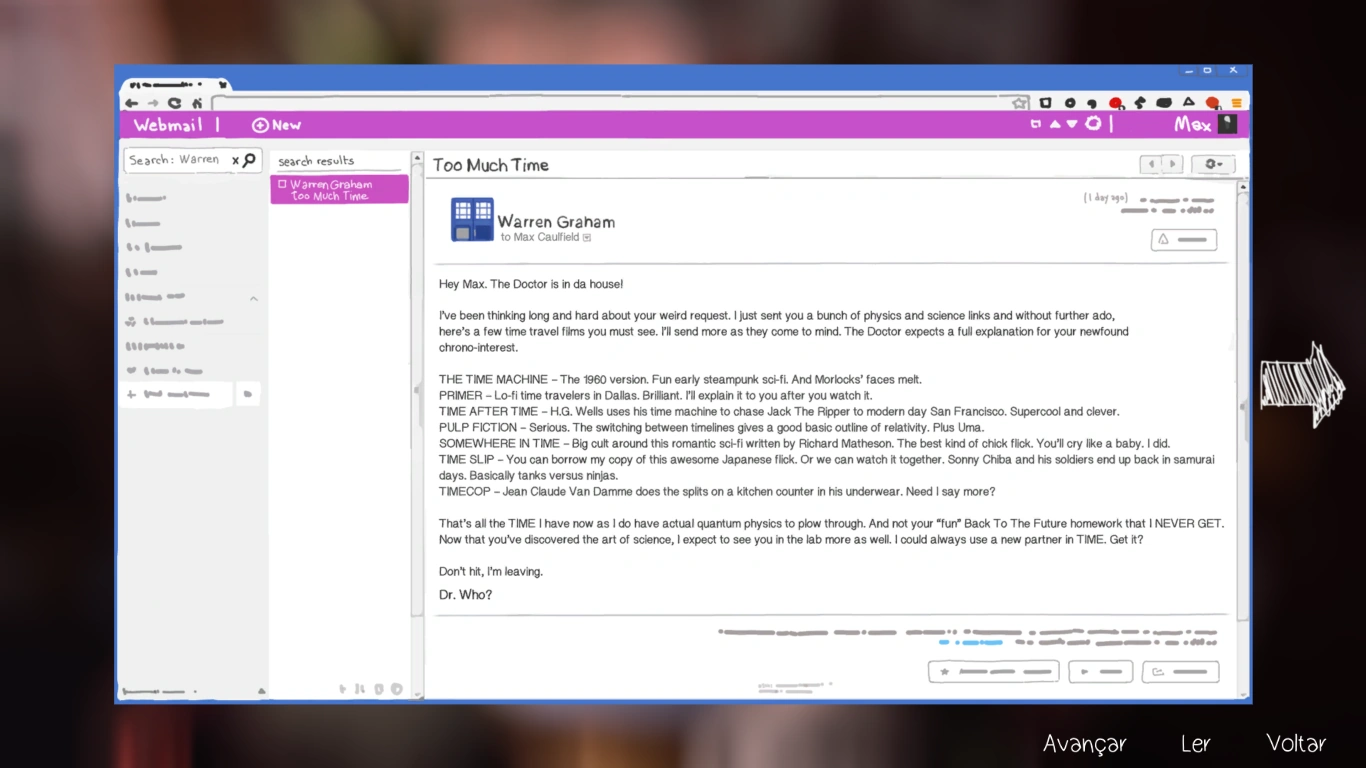1366x768 pixels.
Task: Click the down triangle in the purple header
Action: [x=1072, y=125]
